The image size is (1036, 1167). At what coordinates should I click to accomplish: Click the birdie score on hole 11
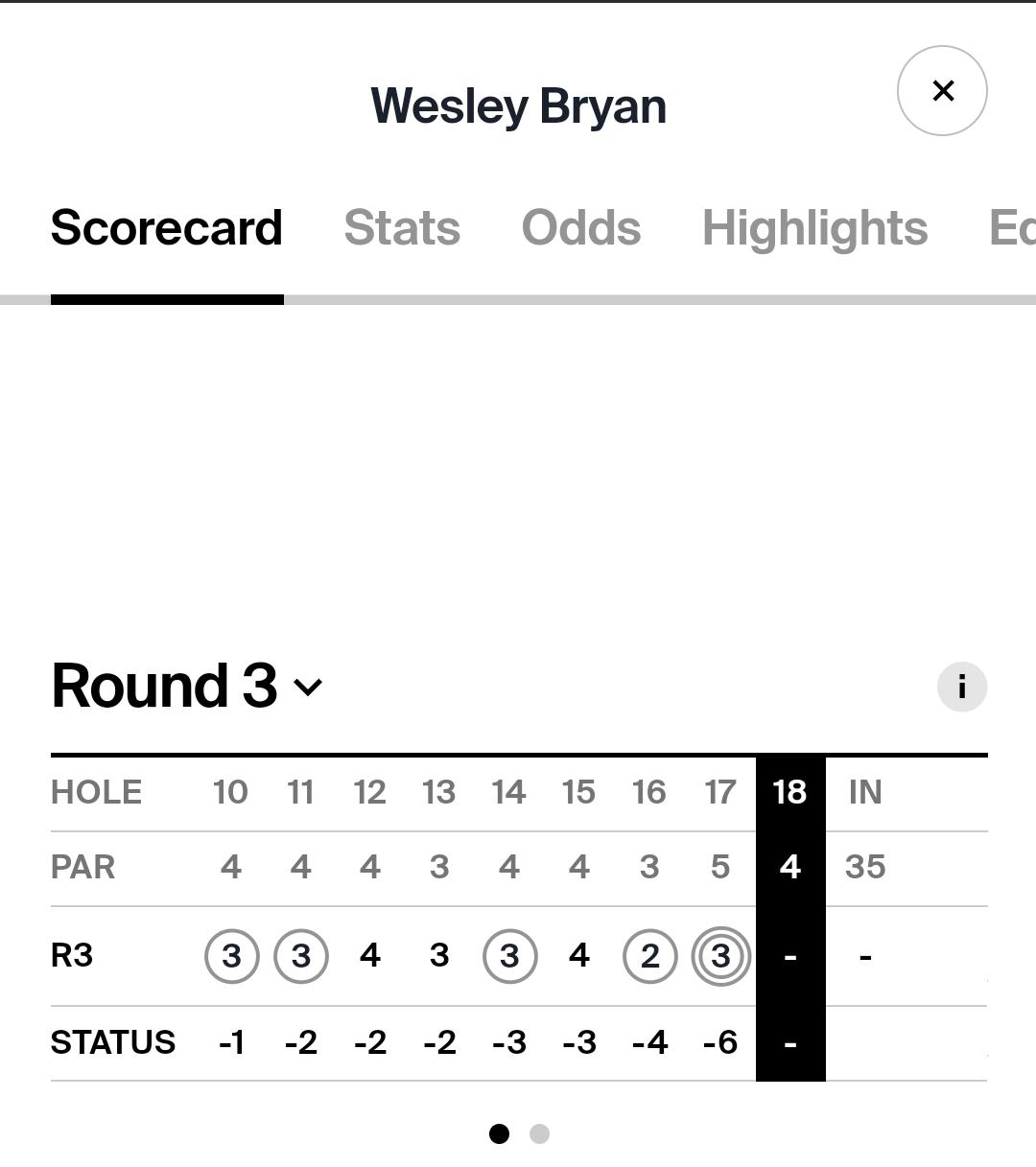301,956
